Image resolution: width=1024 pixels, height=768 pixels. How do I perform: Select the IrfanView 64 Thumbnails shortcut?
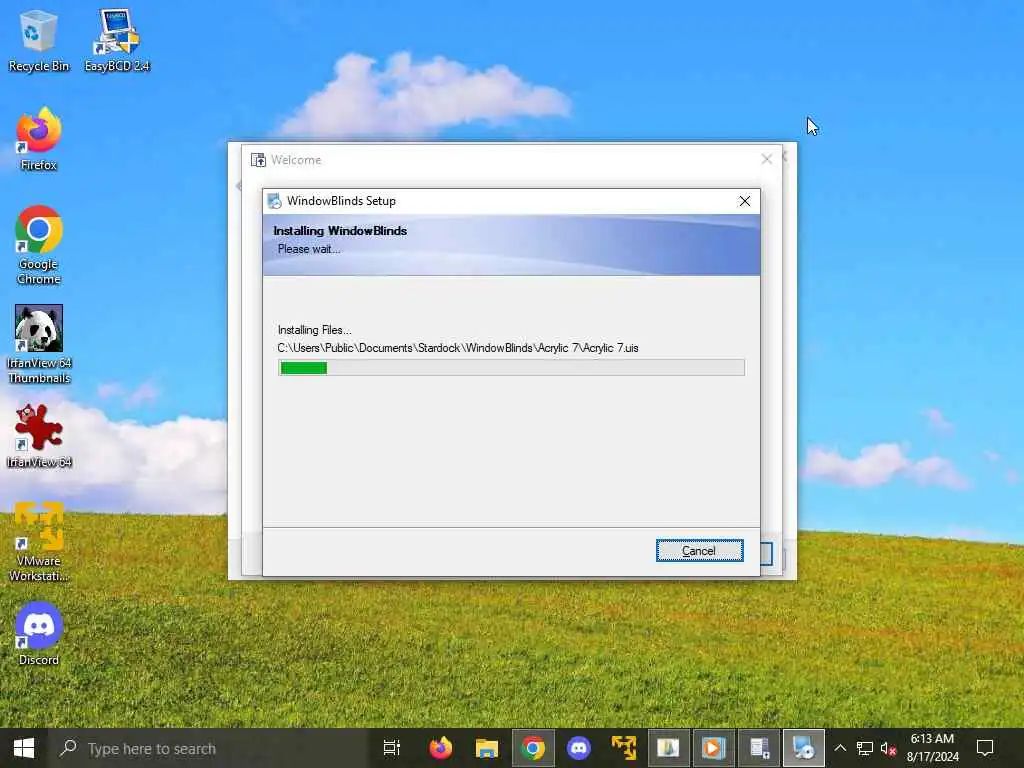point(39,345)
